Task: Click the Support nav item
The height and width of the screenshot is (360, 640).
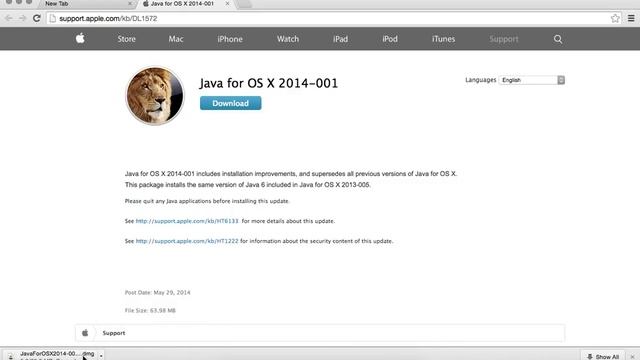Action: pos(504,39)
